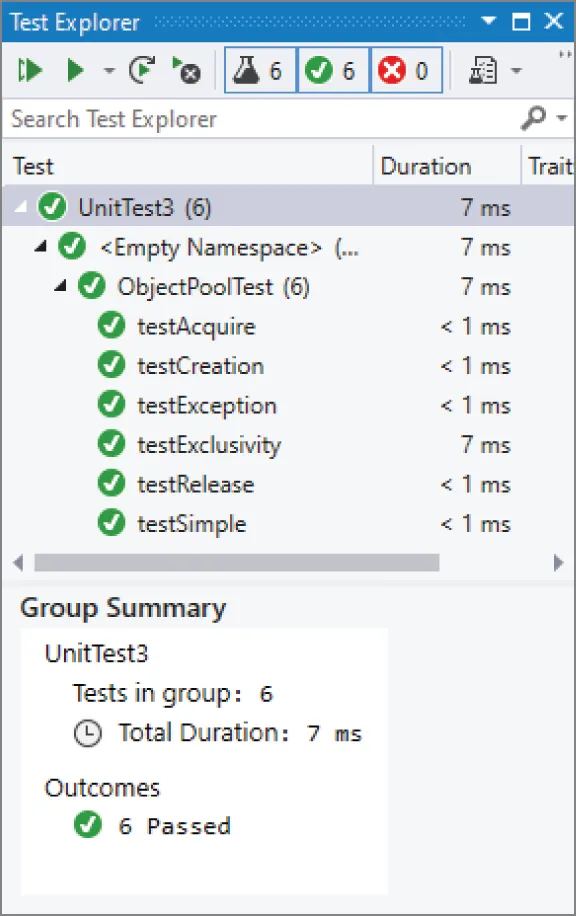Click the Traits column header
The width and height of the screenshot is (576, 916).
pyautogui.click(x=550, y=166)
